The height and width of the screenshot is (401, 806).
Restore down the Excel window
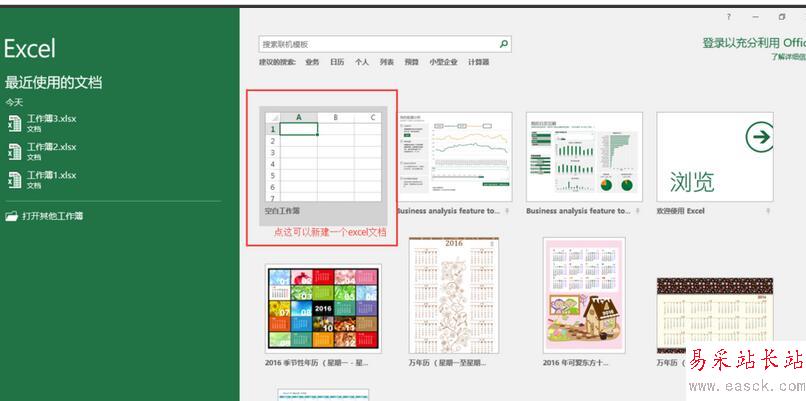tap(782, 17)
